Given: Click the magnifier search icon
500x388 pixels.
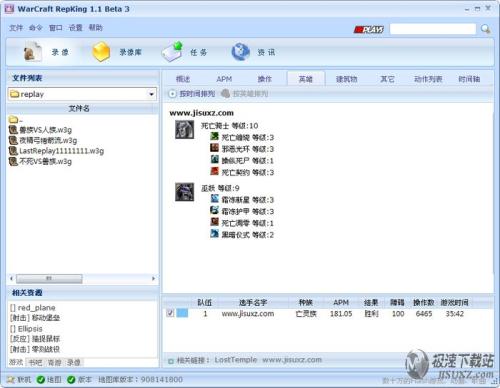Looking at the screenshot, I should (485, 29).
